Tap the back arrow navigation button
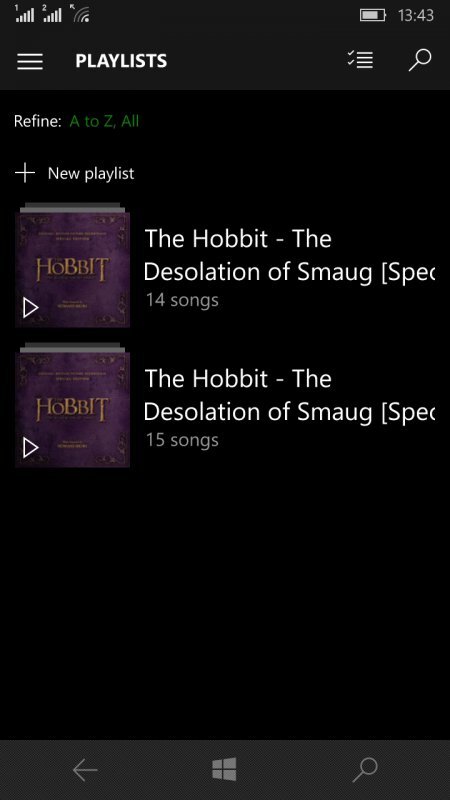The image size is (450, 800). click(85, 770)
